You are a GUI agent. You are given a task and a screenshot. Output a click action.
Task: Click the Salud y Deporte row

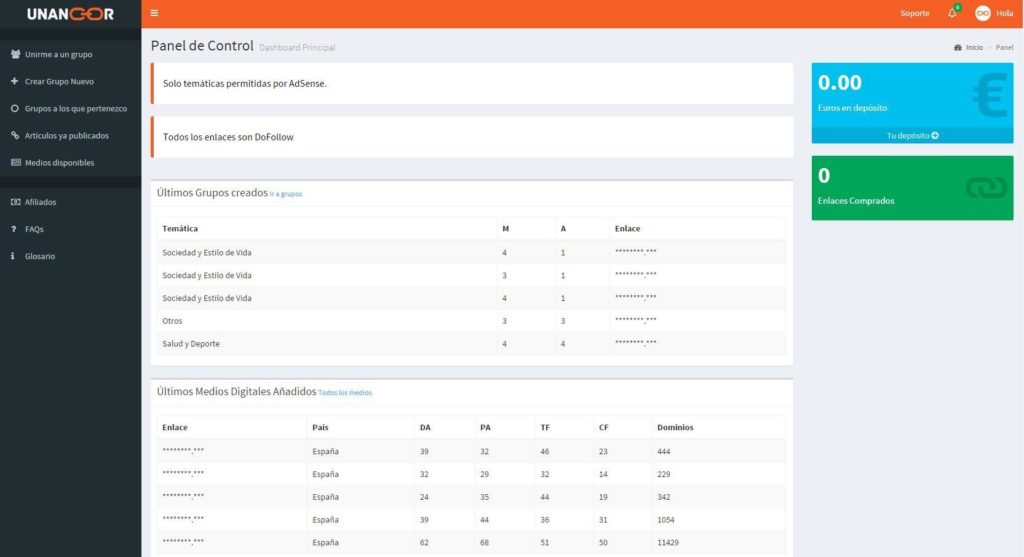pos(472,343)
